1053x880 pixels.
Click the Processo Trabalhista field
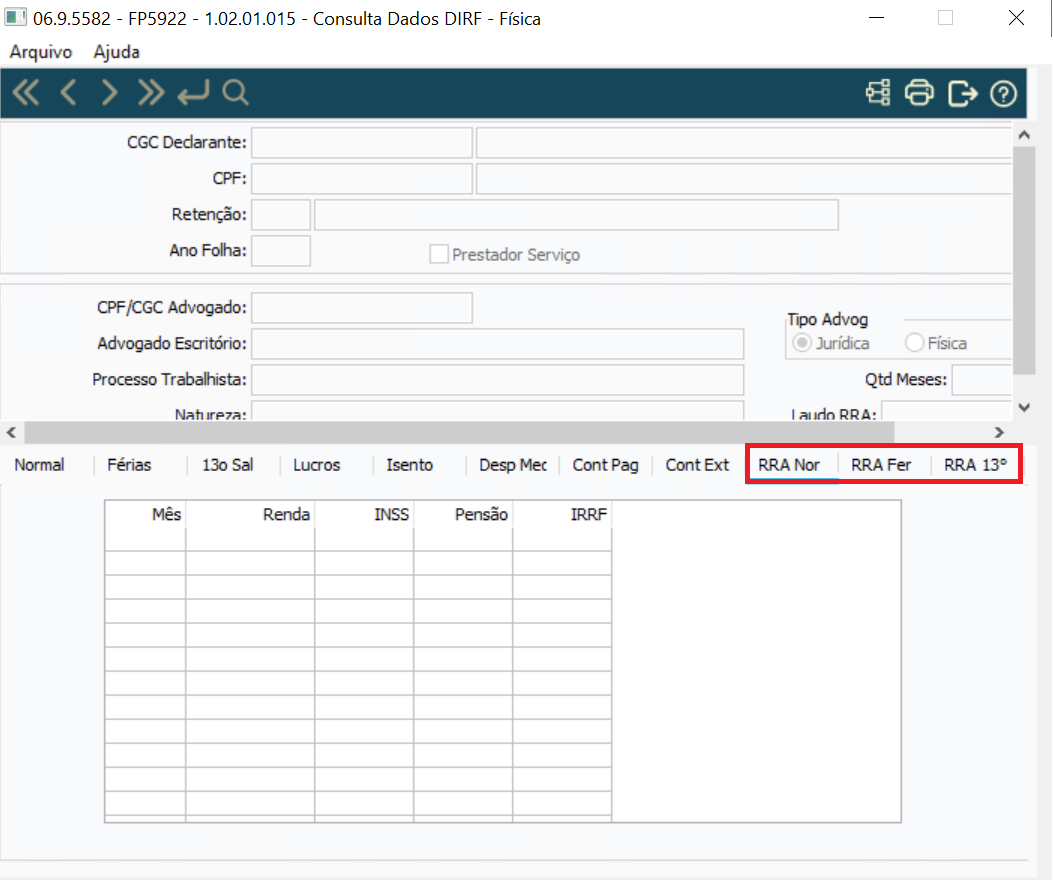(498, 380)
